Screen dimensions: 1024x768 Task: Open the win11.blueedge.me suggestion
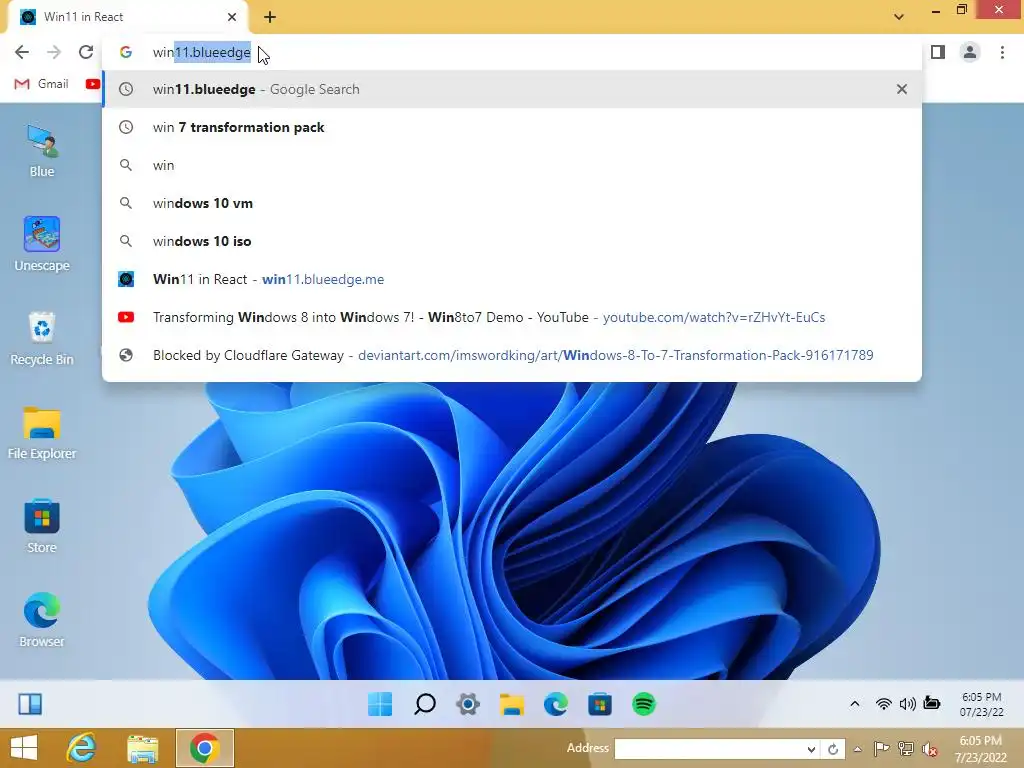512,279
